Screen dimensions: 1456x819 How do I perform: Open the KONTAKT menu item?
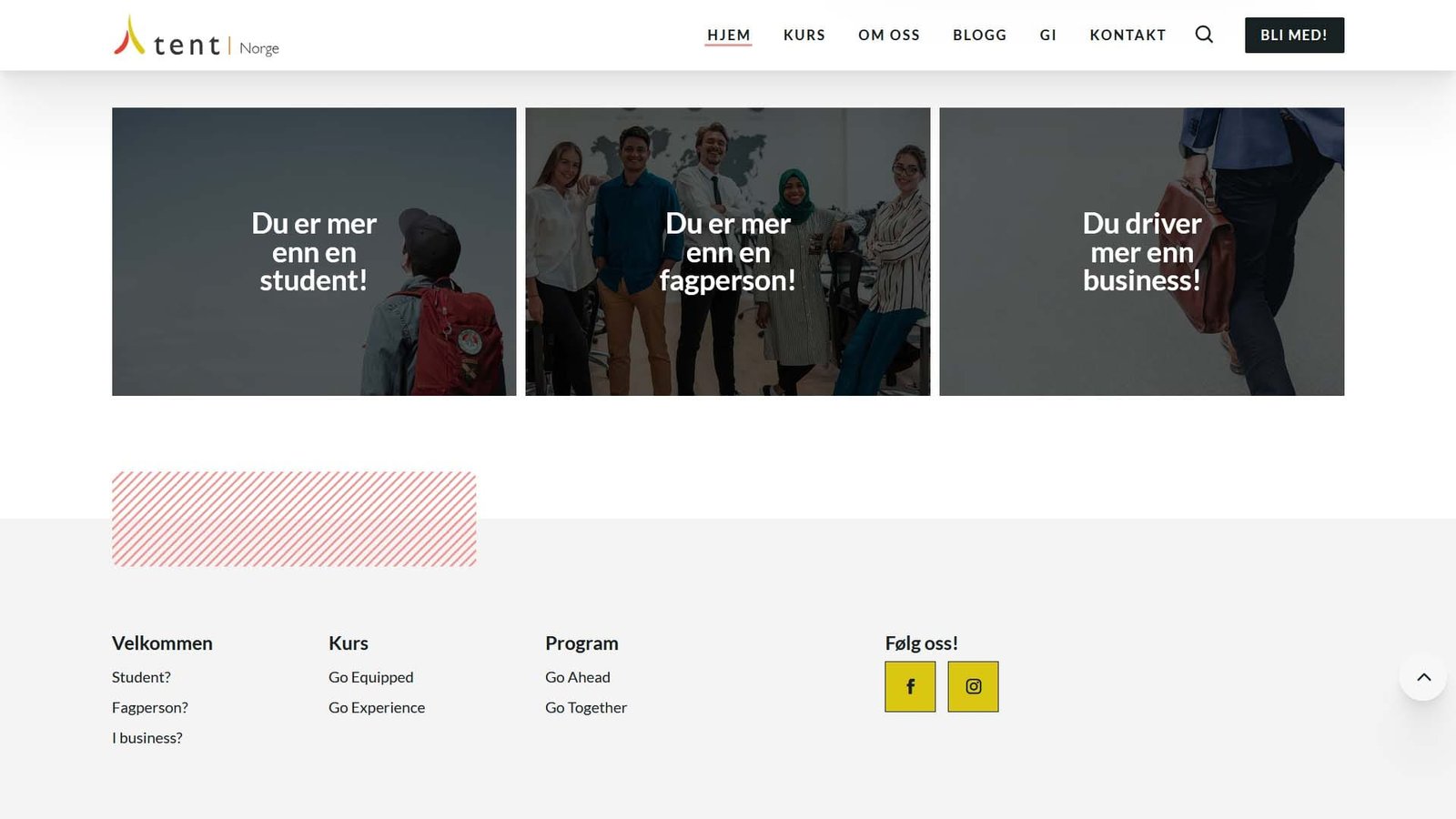[x=1127, y=35]
